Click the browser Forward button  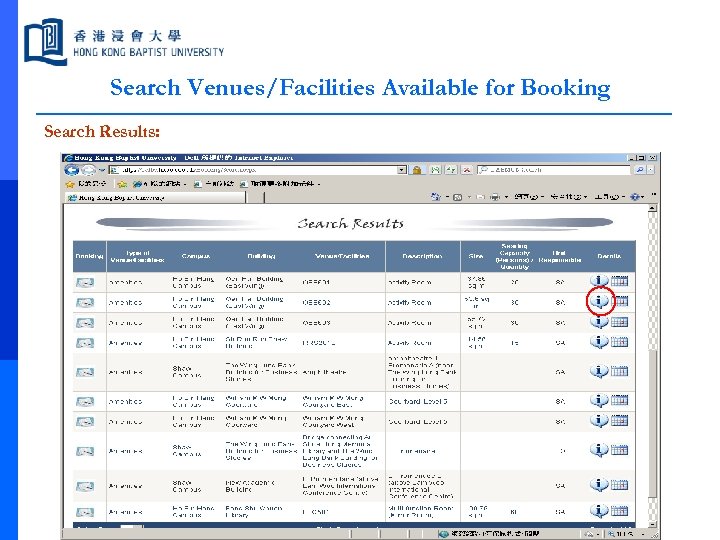coord(88,170)
